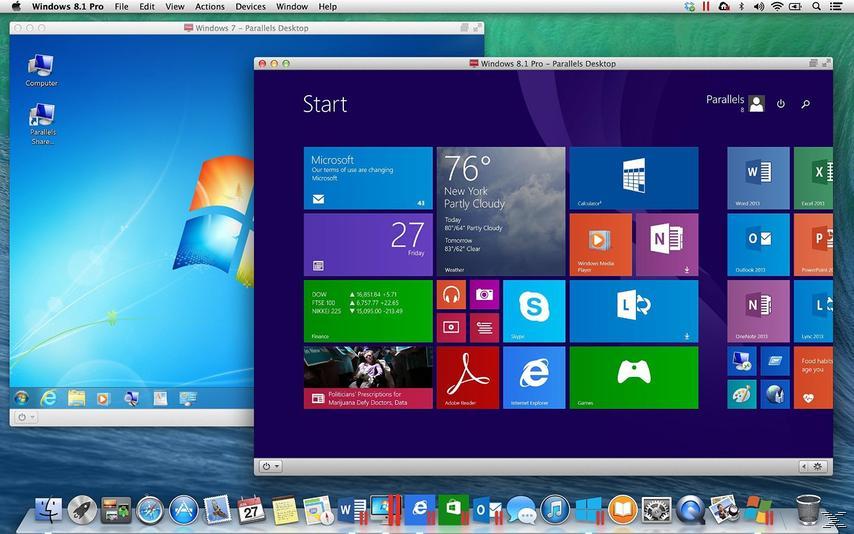Image resolution: width=854 pixels, height=534 pixels.
Task: Open the Apple menu
Action: click(x=16, y=7)
